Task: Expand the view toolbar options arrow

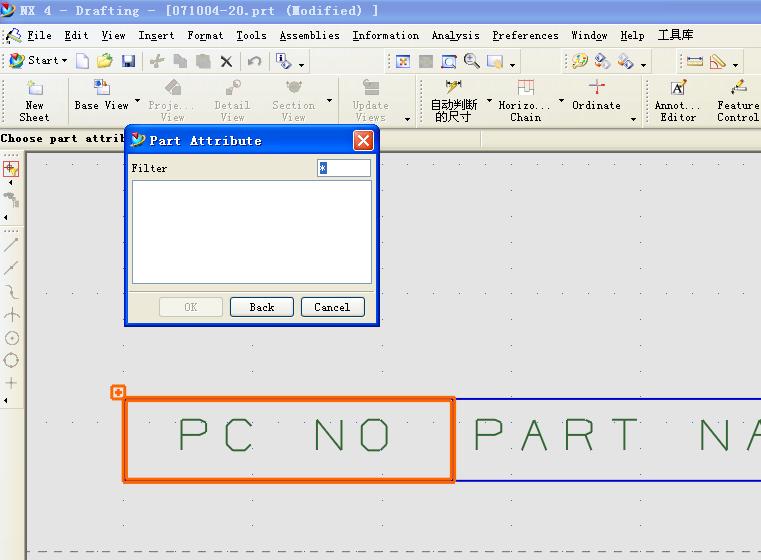Action: tap(512, 65)
